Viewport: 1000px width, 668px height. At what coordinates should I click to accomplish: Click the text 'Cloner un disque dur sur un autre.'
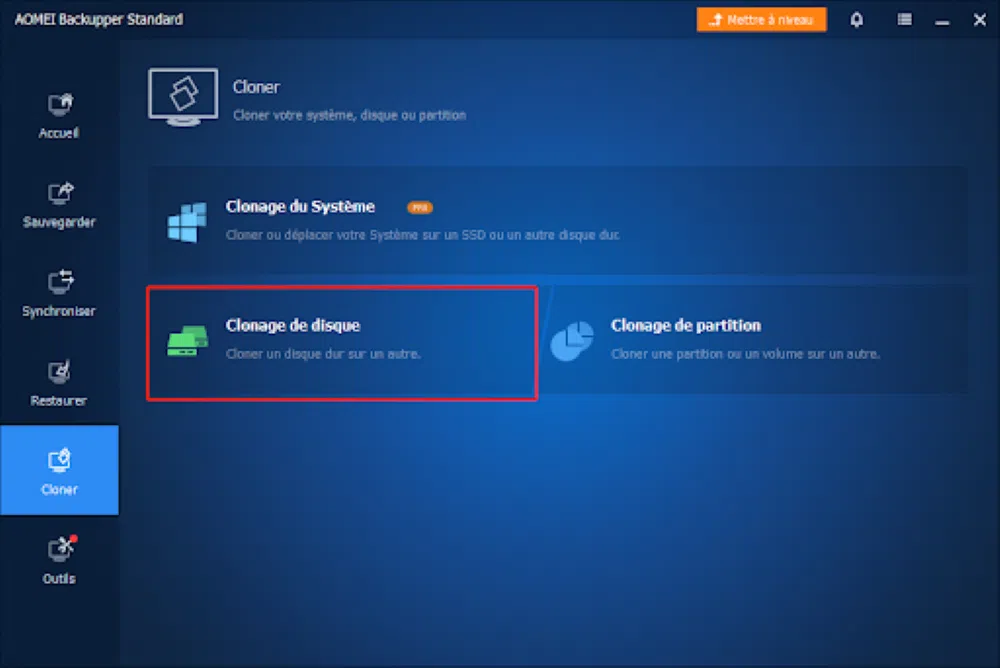tap(323, 353)
